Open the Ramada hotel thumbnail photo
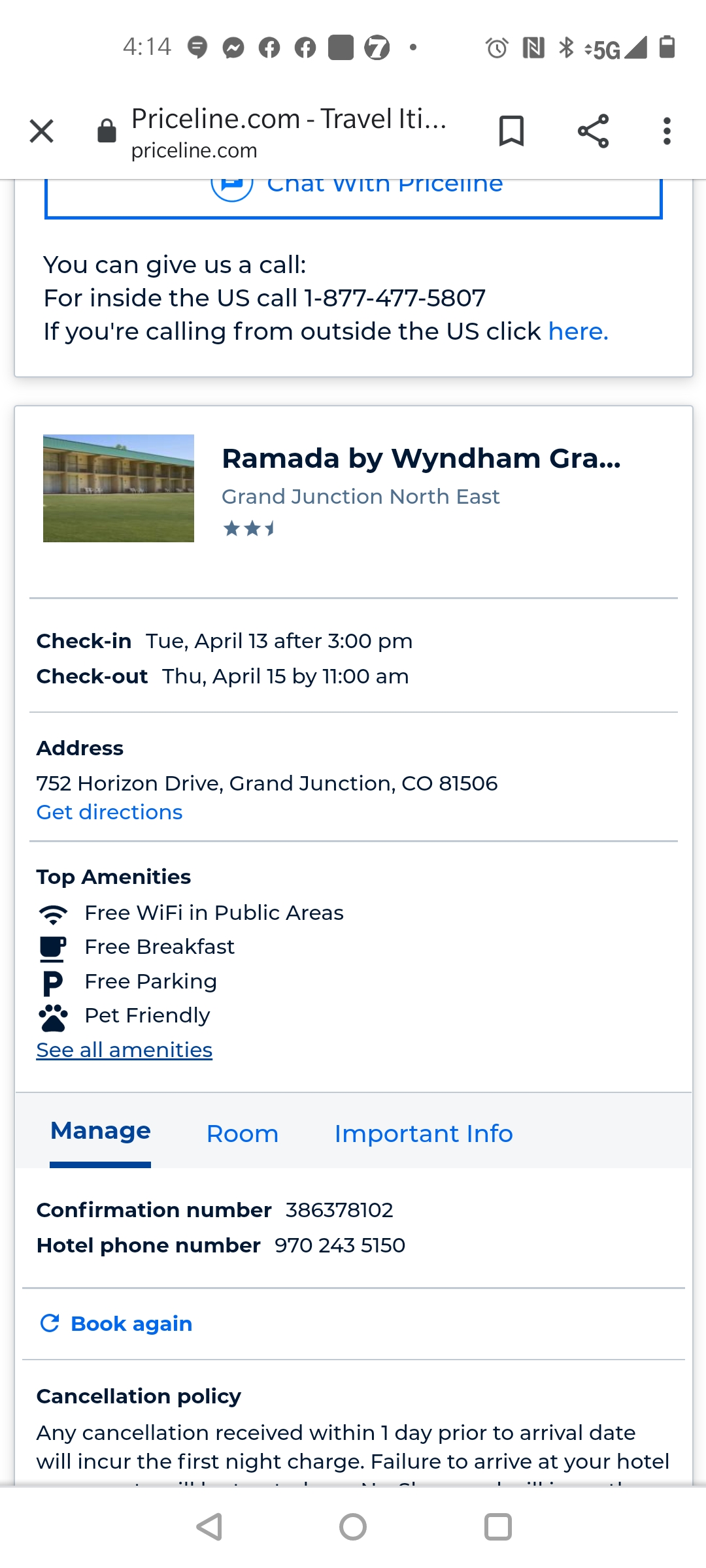 coord(118,488)
